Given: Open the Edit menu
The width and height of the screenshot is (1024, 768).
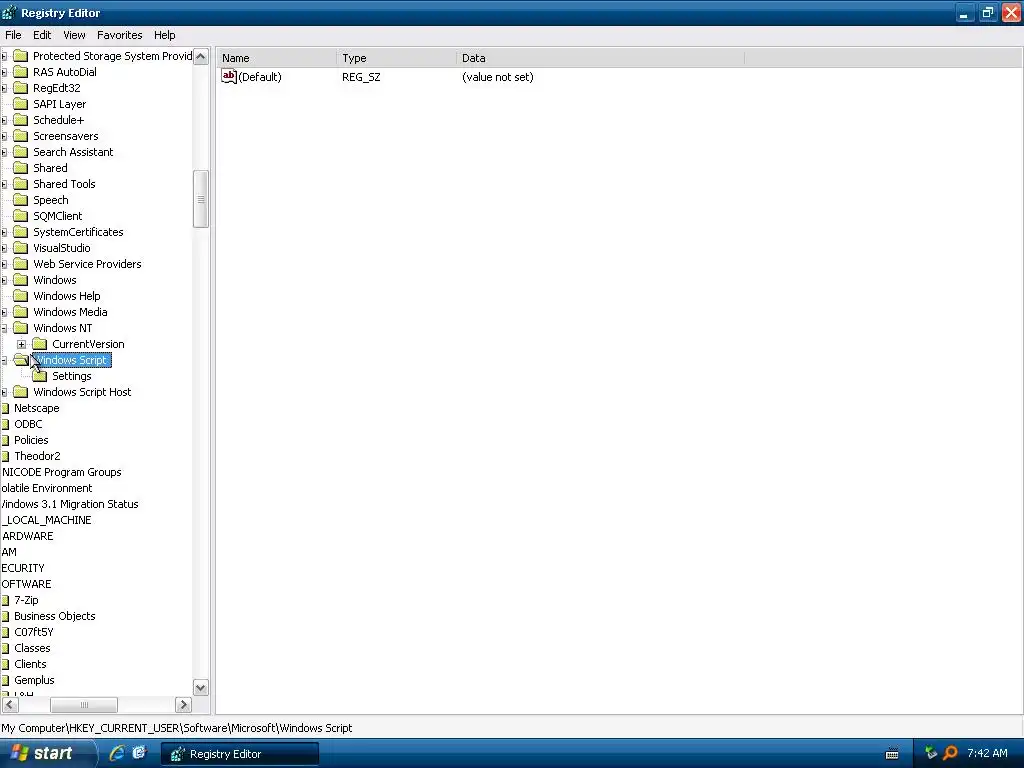Looking at the screenshot, I should (42, 35).
